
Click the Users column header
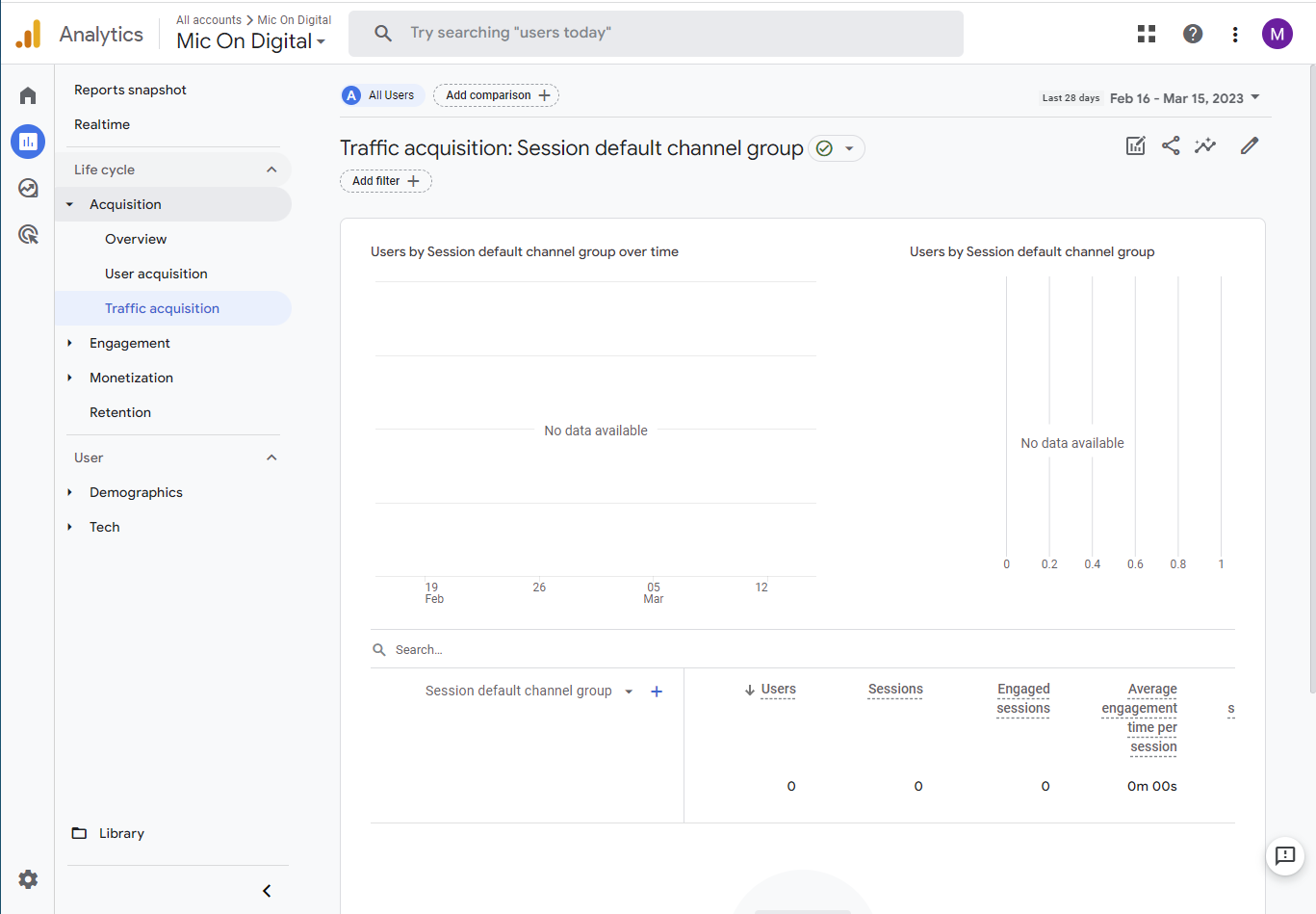778,690
